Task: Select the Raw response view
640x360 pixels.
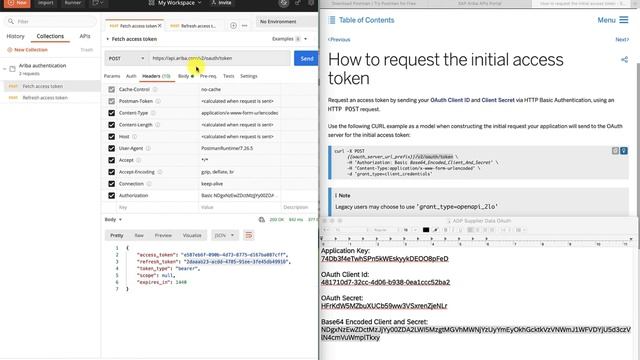Action: (139, 236)
